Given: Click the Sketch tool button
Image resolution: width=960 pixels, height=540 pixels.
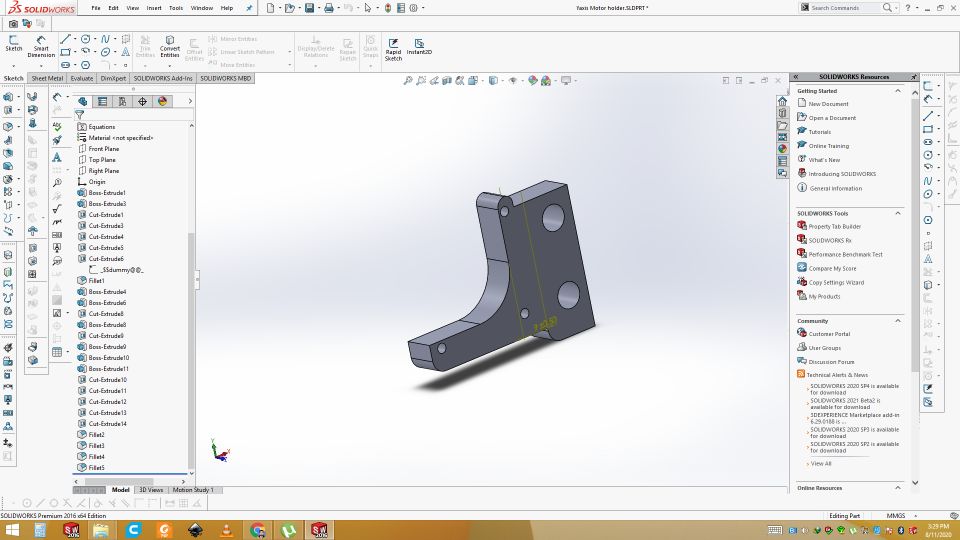Looking at the screenshot, I should 13,43.
